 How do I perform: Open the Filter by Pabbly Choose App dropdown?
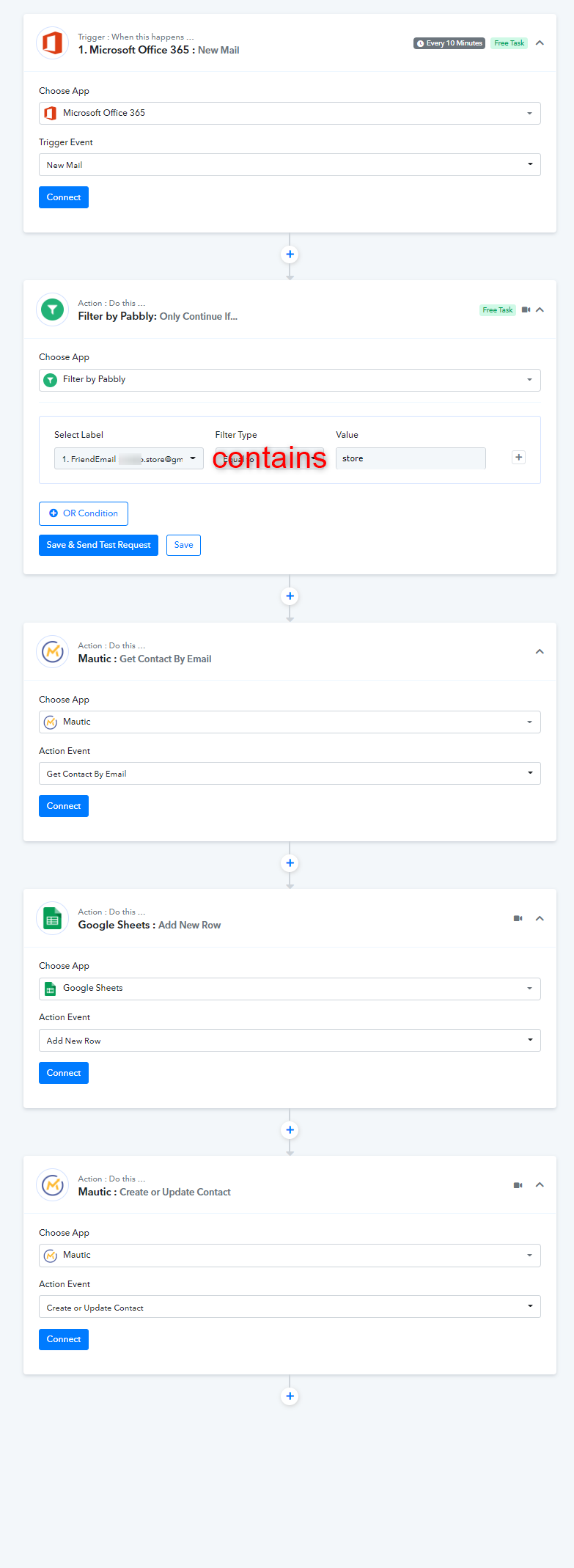point(290,380)
